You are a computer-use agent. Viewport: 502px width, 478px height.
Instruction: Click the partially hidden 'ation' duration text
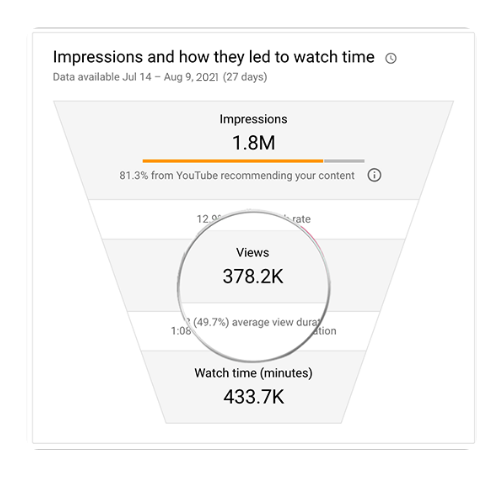(x=325, y=331)
